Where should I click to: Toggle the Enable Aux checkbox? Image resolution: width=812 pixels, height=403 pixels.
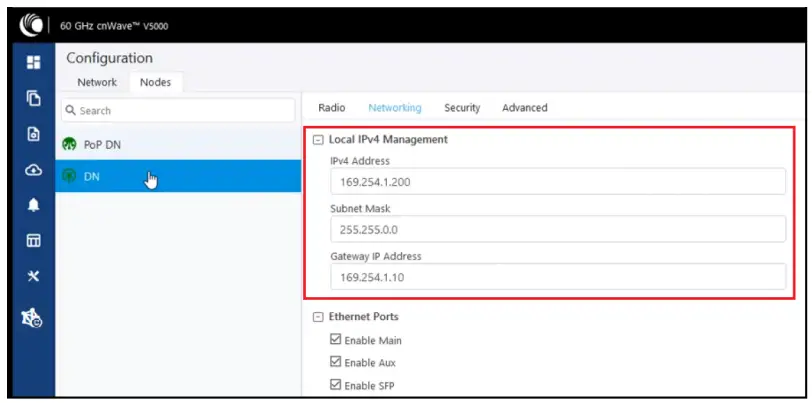coord(335,362)
